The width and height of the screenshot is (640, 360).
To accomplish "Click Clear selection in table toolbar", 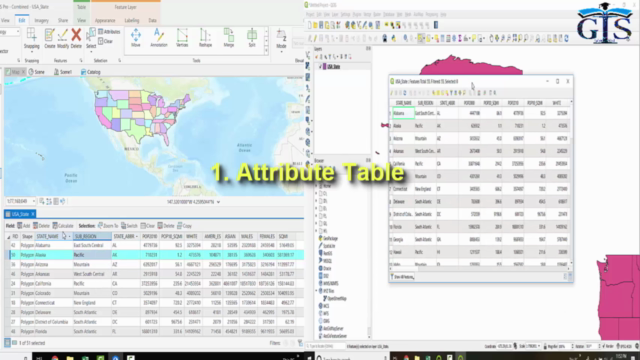I will pyautogui.click(x=148, y=226).
